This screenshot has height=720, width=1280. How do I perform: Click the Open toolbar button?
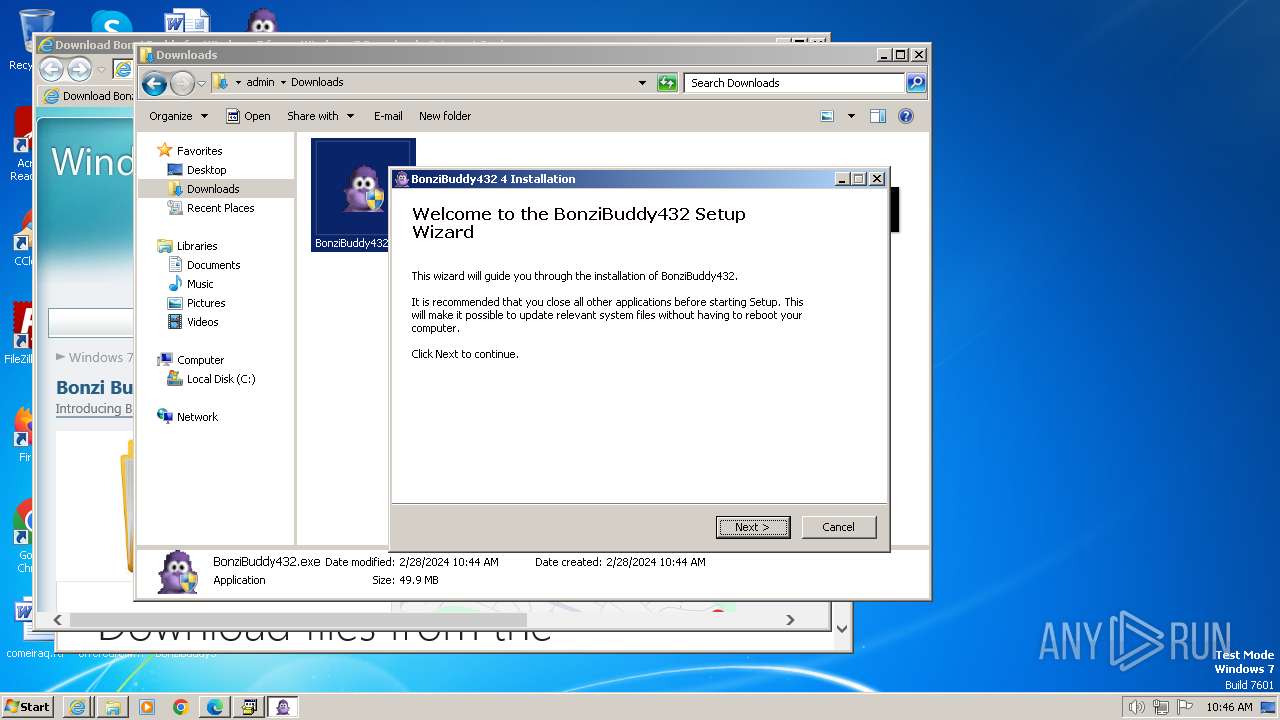(x=248, y=116)
